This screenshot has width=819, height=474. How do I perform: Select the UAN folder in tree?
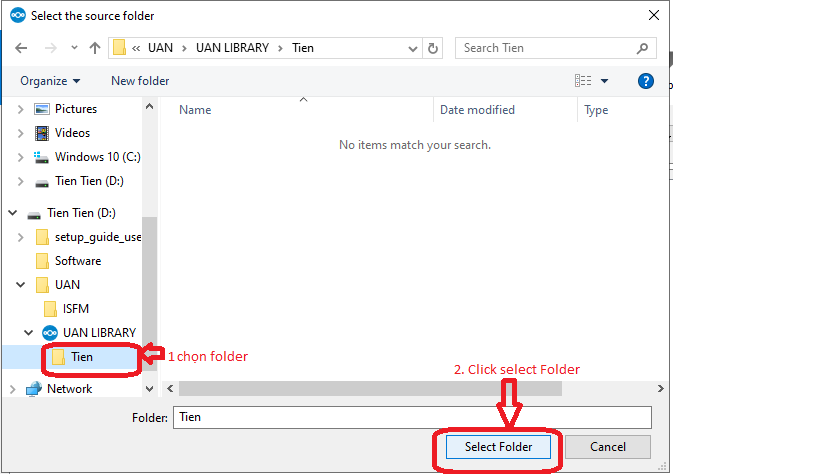[x=67, y=285]
